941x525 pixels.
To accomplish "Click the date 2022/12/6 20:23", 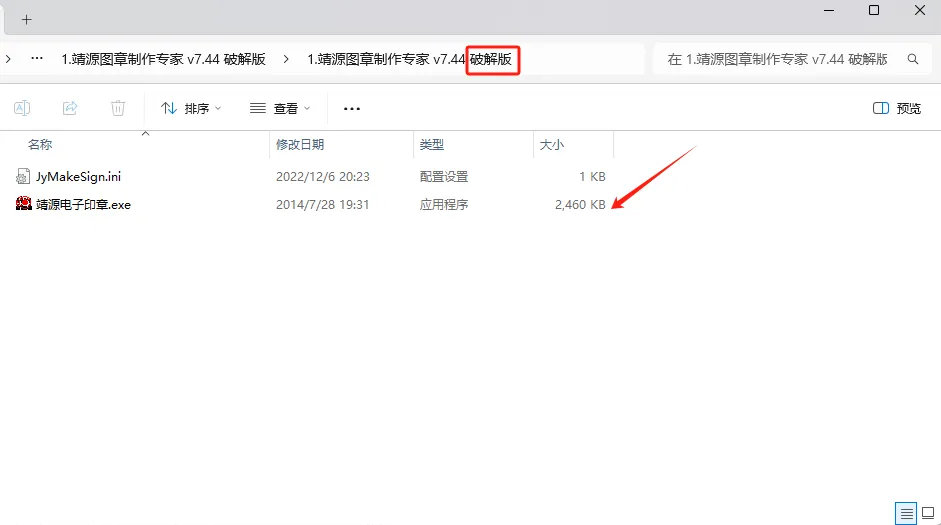I will click(322, 176).
